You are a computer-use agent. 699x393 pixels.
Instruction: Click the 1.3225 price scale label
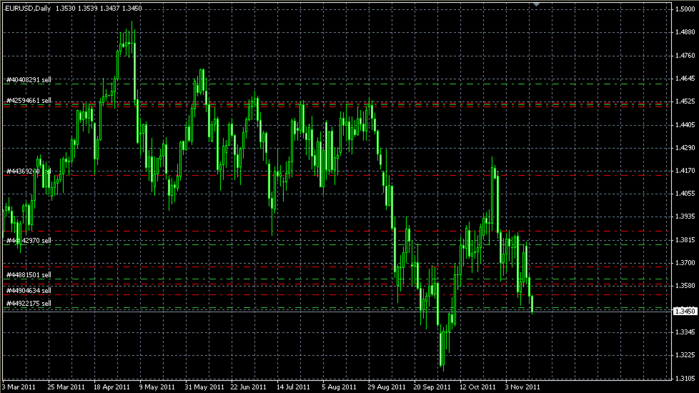pyautogui.click(x=685, y=355)
